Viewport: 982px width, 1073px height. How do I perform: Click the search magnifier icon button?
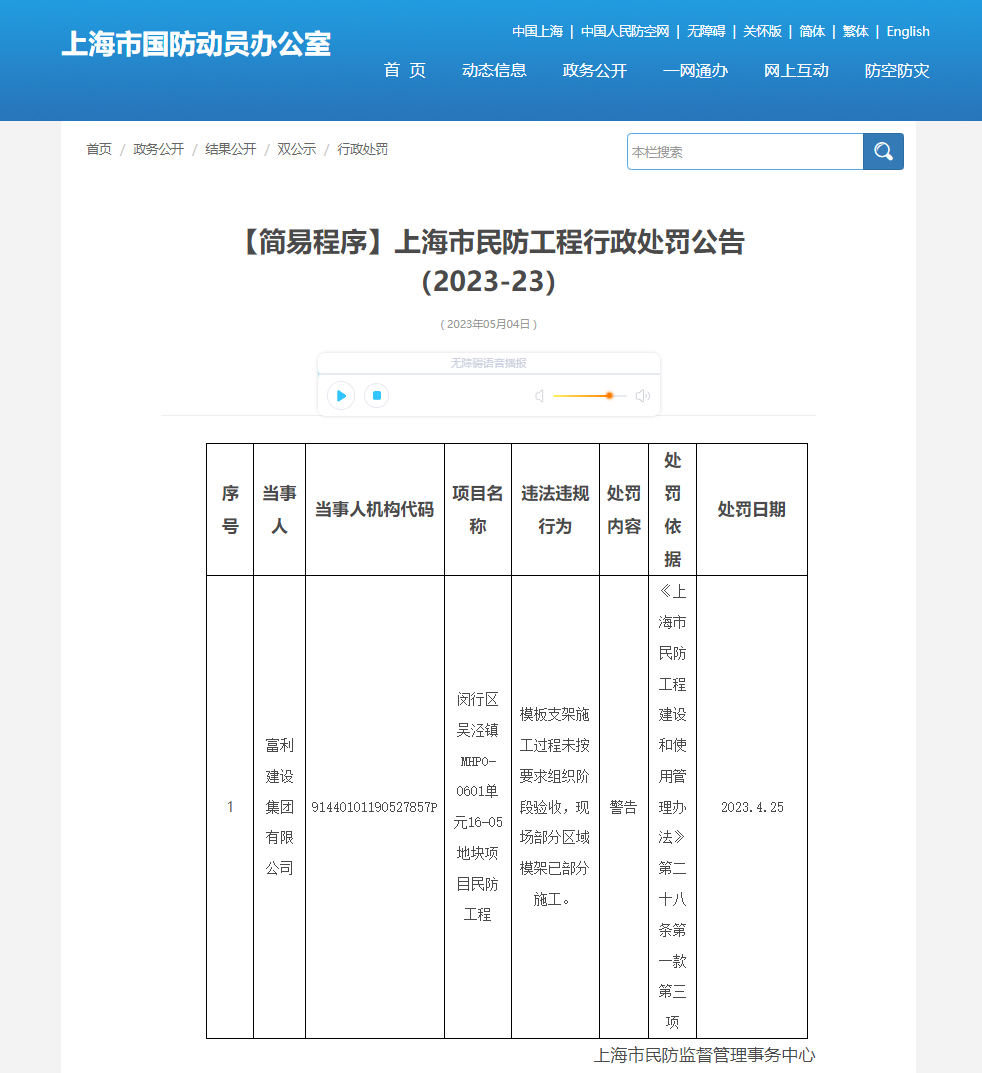click(x=883, y=151)
